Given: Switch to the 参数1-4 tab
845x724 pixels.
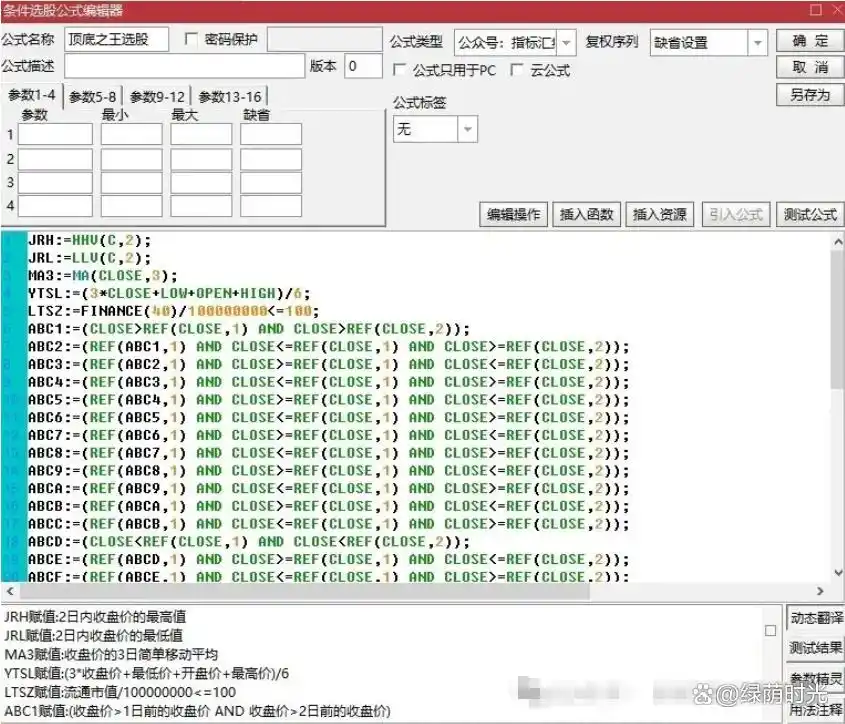Looking at the screenshot, I should click(32, 95).
